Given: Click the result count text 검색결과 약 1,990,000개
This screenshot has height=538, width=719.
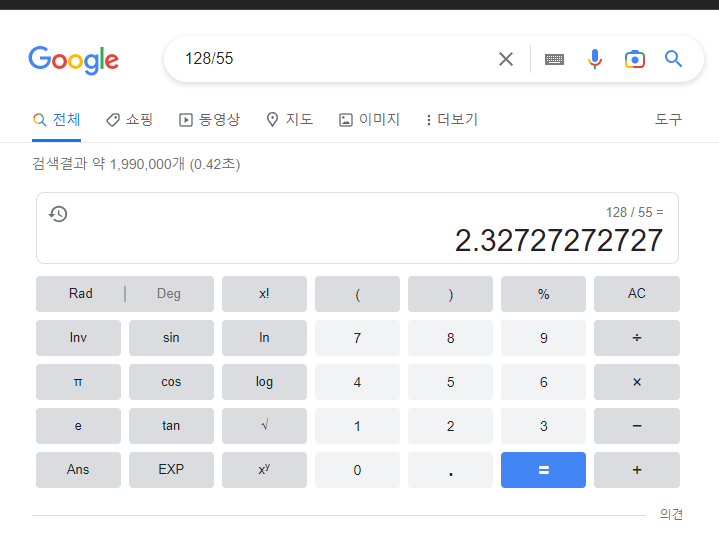Looking at the screenshot, I should pyautogui.click(x=108, y=164).
